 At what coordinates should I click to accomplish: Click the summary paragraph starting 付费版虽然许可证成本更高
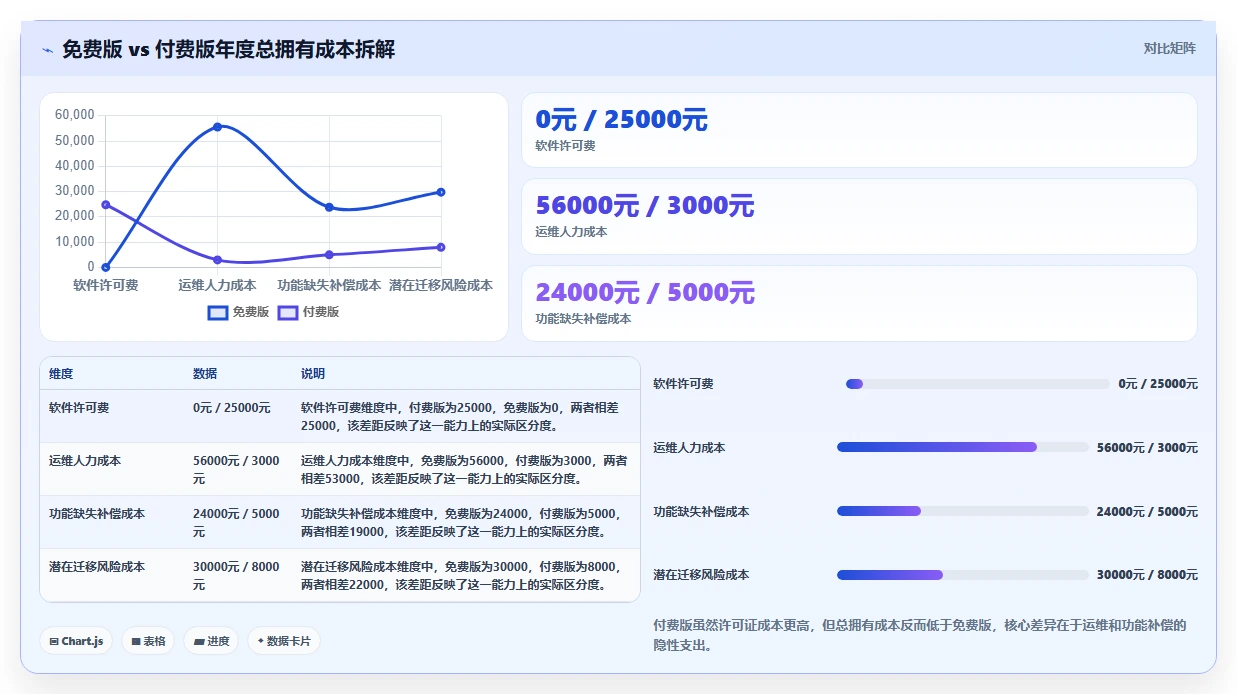pos(919,635)
